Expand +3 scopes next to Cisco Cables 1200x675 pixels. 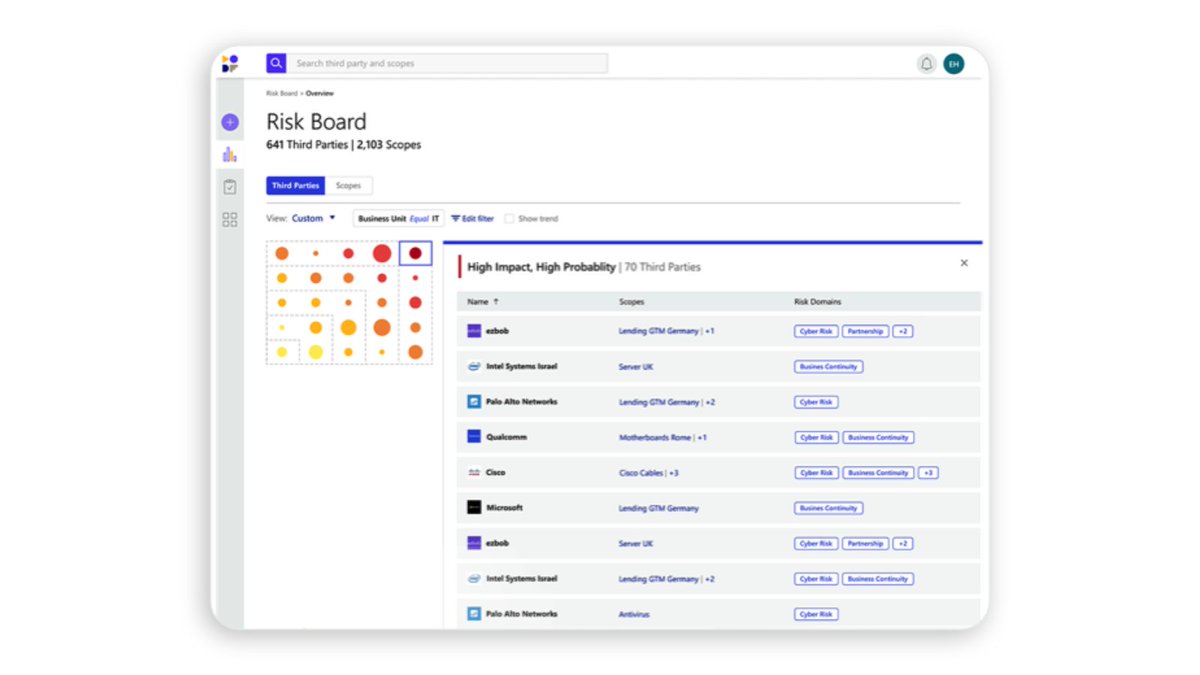coord(674,473)
